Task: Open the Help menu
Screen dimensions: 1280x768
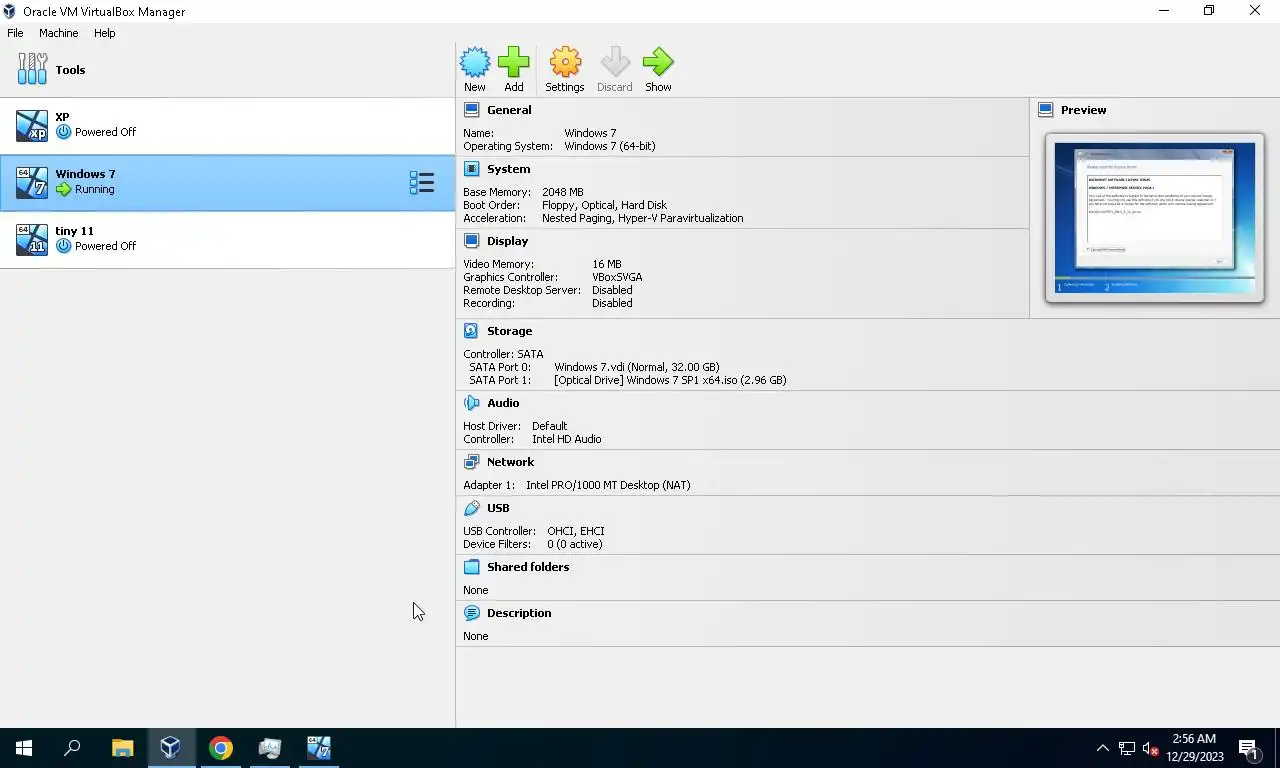Action: (105, 33)
